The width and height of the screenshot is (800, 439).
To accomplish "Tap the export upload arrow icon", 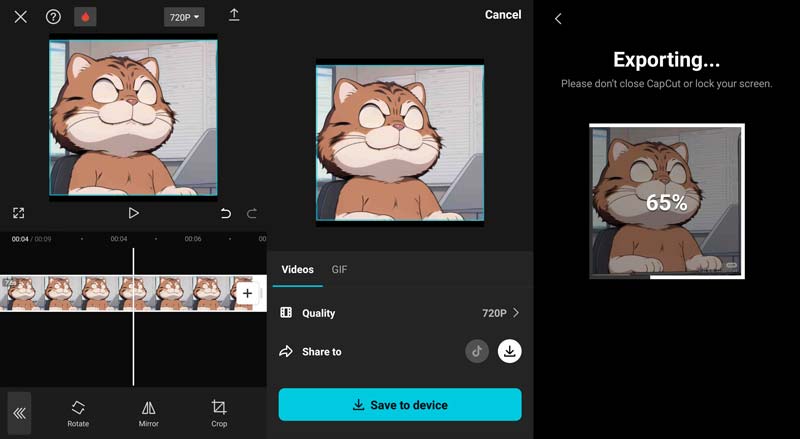I will click(234, 15).
